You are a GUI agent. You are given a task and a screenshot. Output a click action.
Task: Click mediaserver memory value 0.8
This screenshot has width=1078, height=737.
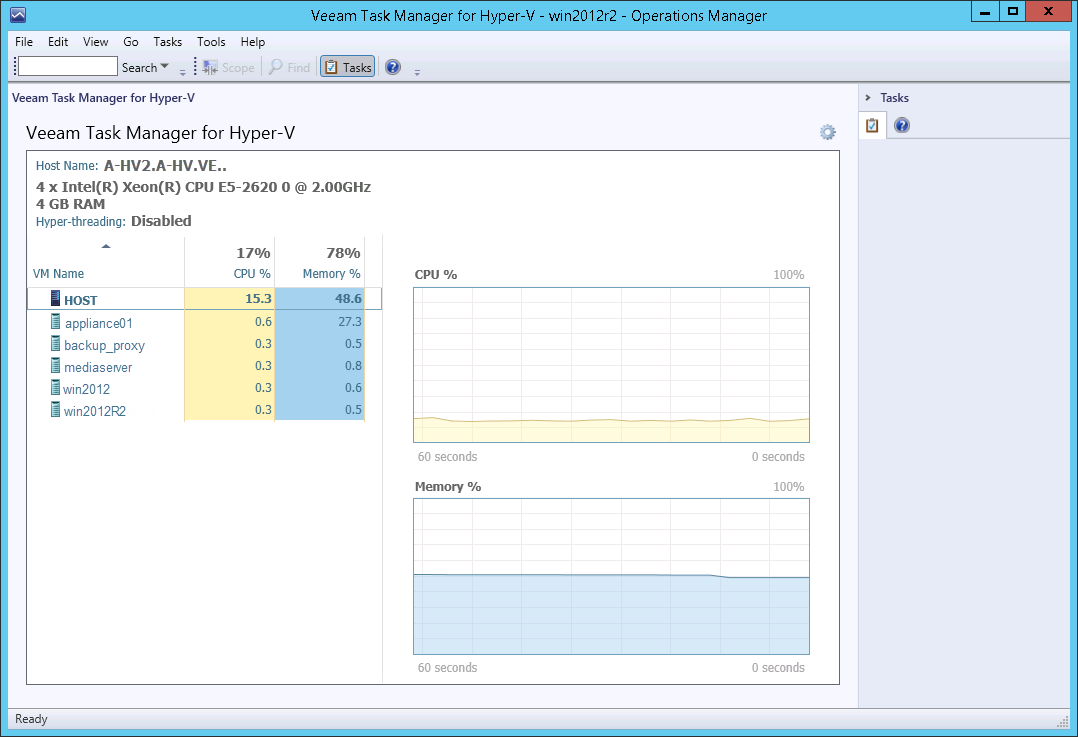pyautogui.click(x=353, y=365)
